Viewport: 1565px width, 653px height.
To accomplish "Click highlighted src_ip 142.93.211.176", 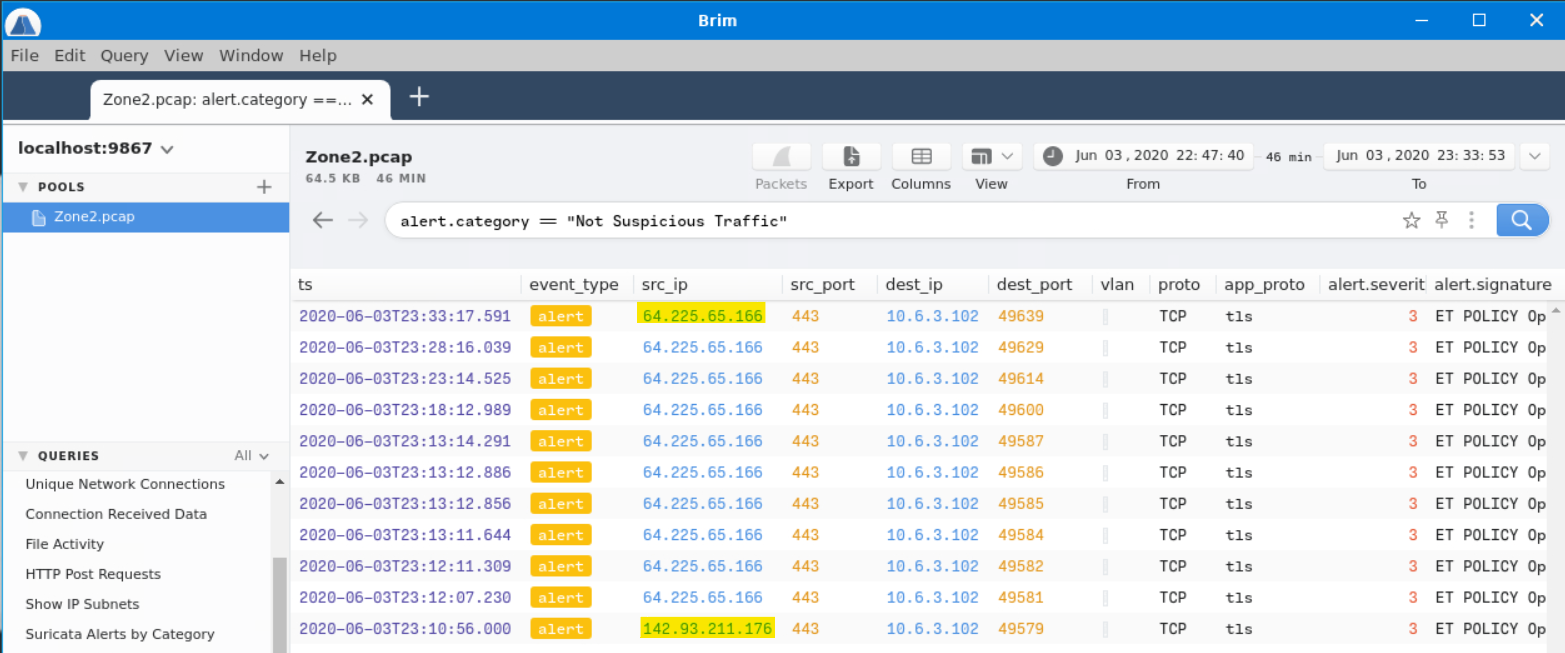I will 708,629.
